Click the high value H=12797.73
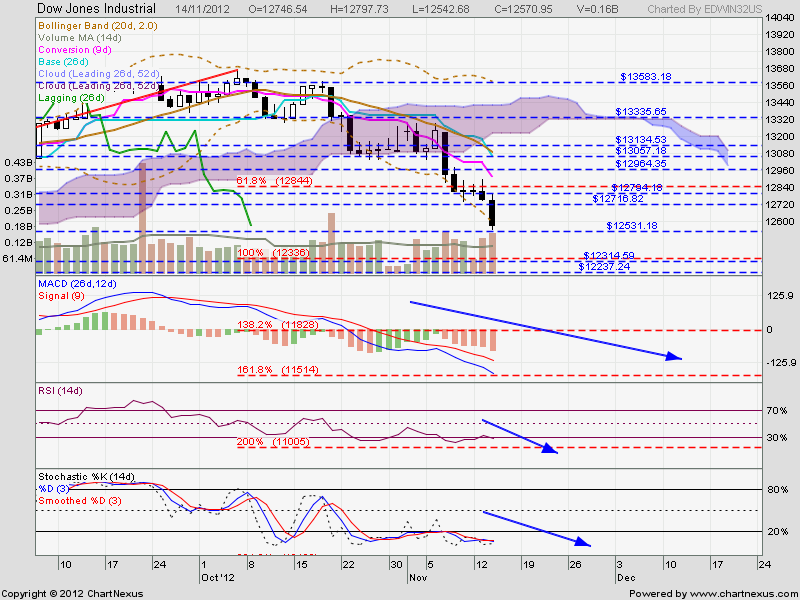Screen dimensions: 800x600 coord(359,9)
